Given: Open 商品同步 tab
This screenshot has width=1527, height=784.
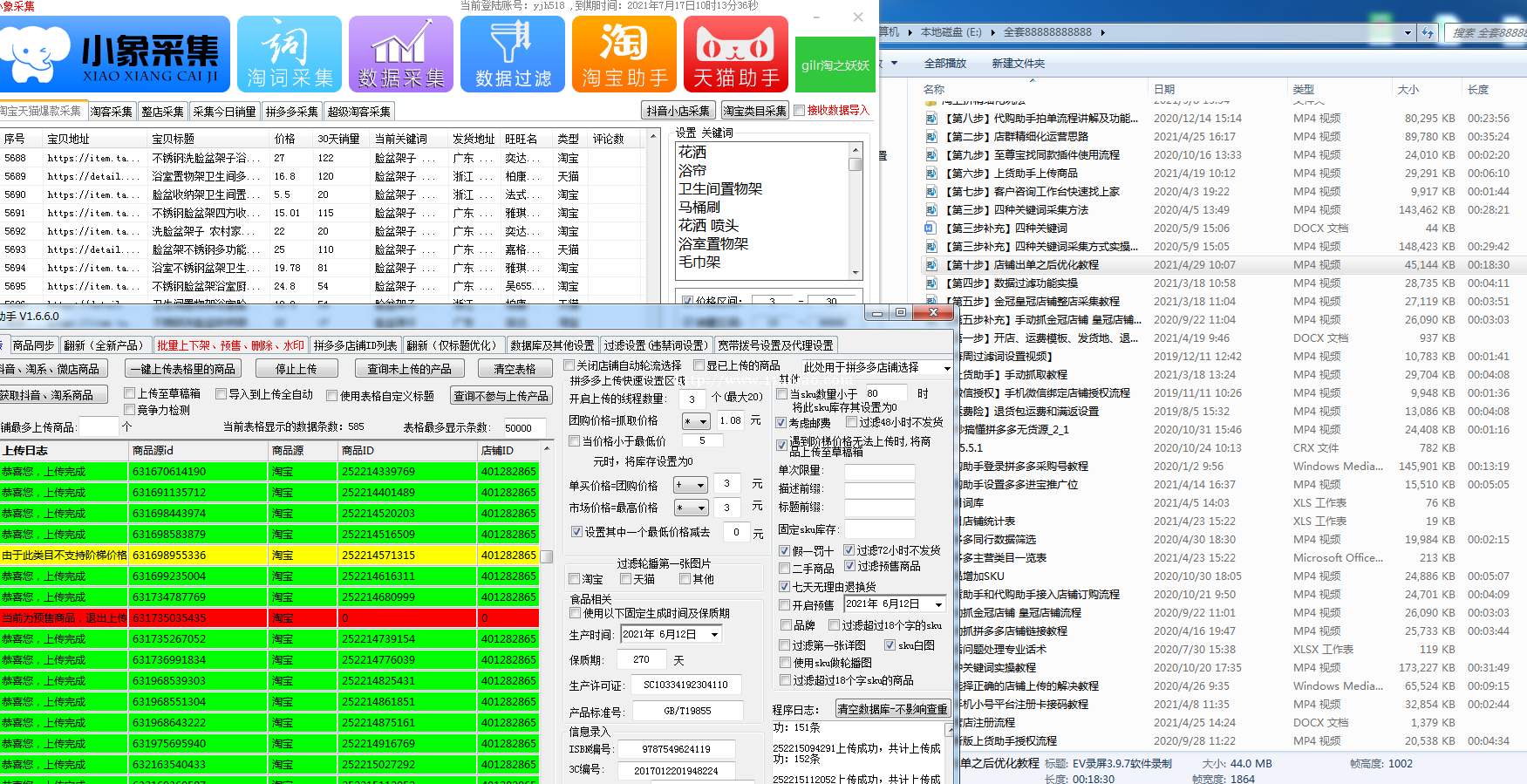Looking at the screenshot, I should [x=34, y=345].
